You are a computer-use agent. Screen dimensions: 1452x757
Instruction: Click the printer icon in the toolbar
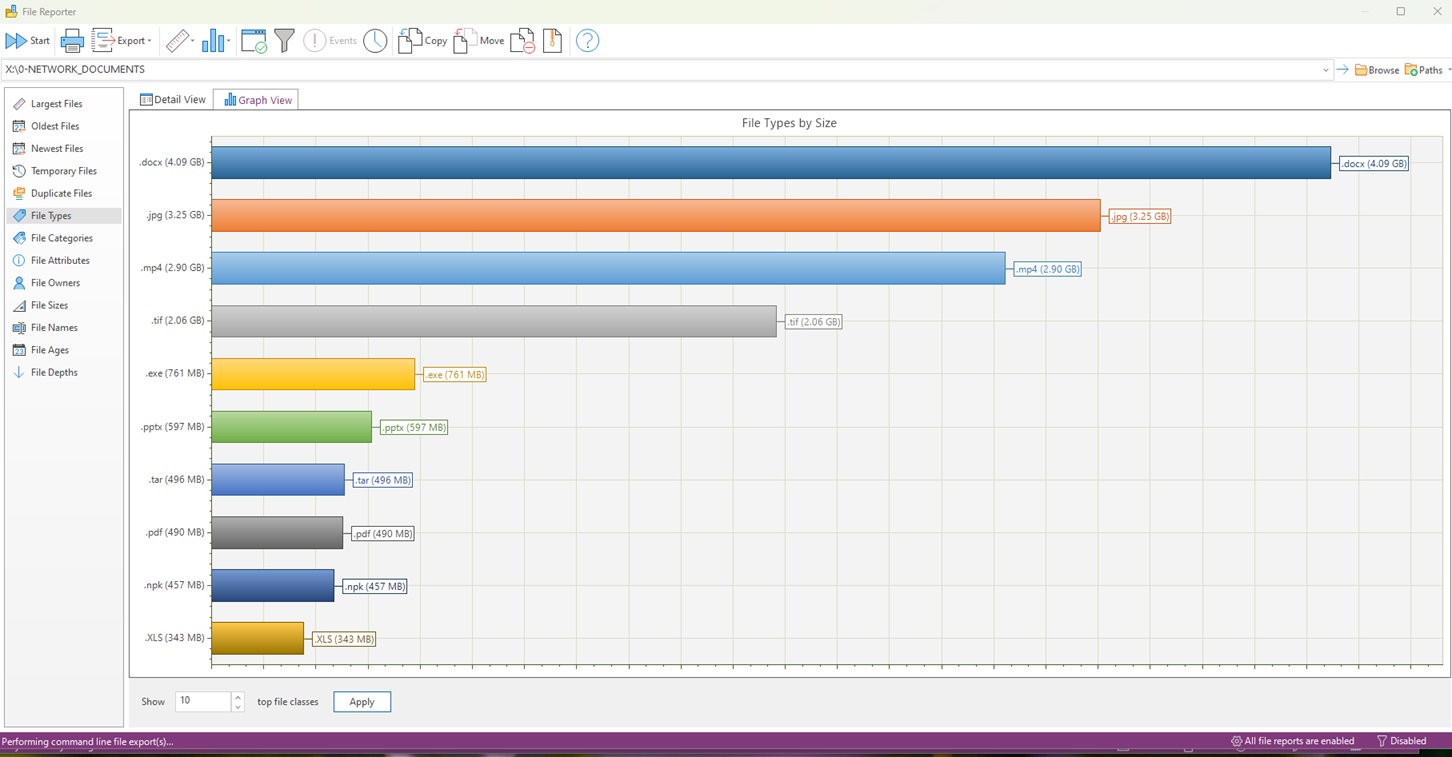click(x=72, y=41)
